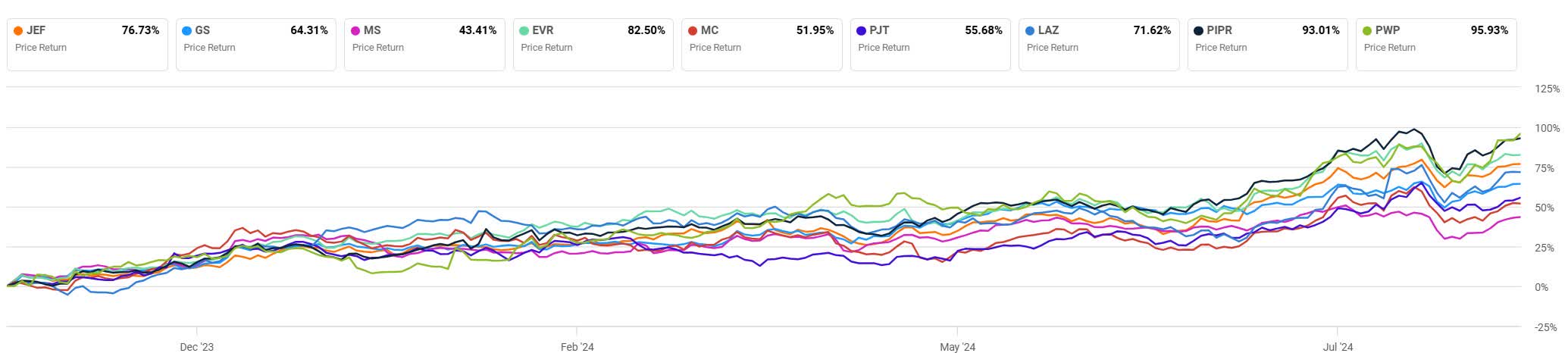Select the May '24 axis label

pyautogui.click(x=957, y=347)
